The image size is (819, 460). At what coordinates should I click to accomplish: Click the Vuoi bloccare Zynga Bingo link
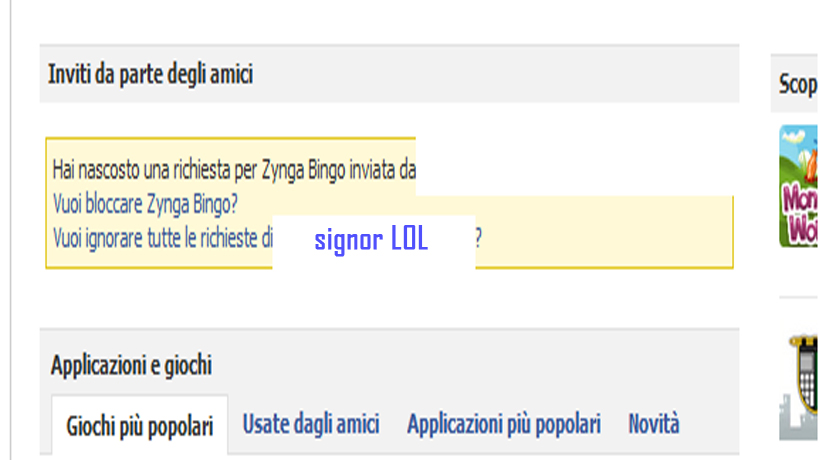(x=145, y=204)
